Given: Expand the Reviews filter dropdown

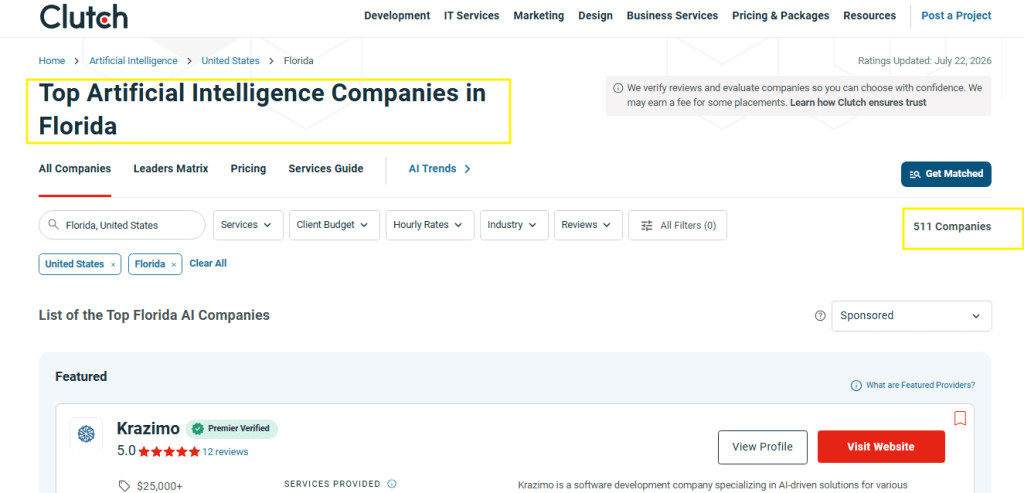Looking at the screenshot, I should tap(588, 225).
